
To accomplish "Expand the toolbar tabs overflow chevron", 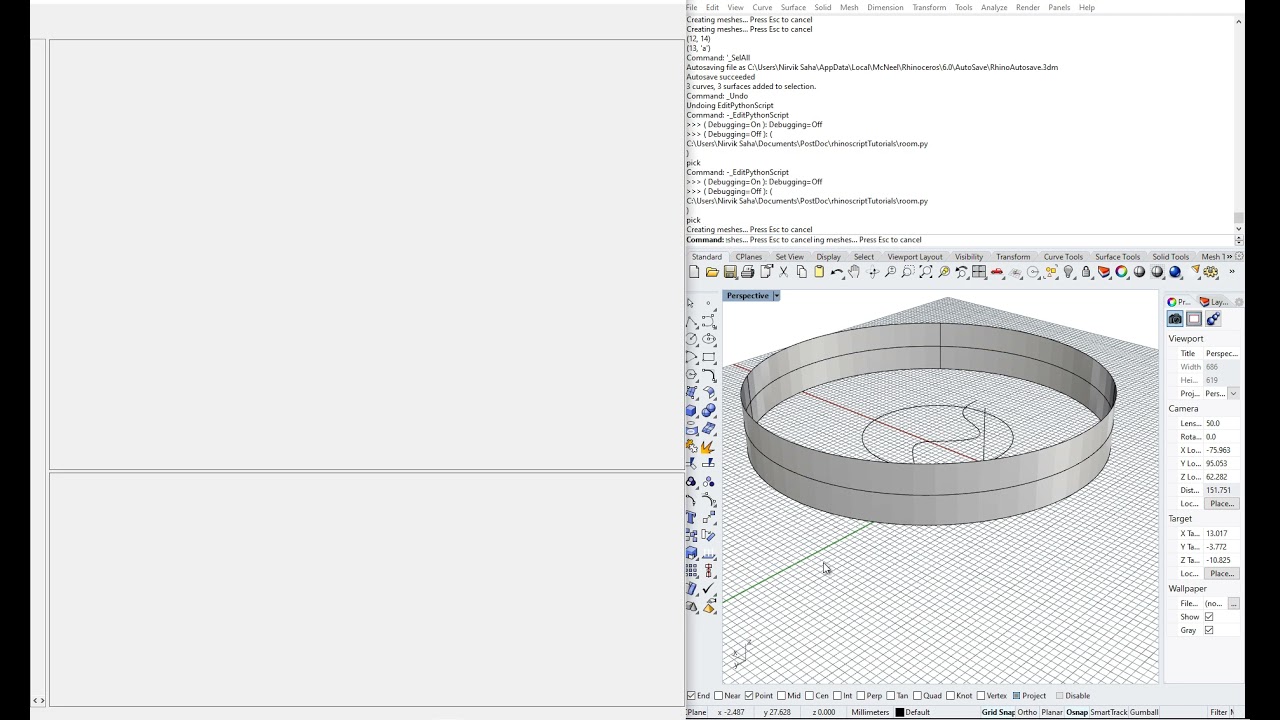I will pos(1229,257).
